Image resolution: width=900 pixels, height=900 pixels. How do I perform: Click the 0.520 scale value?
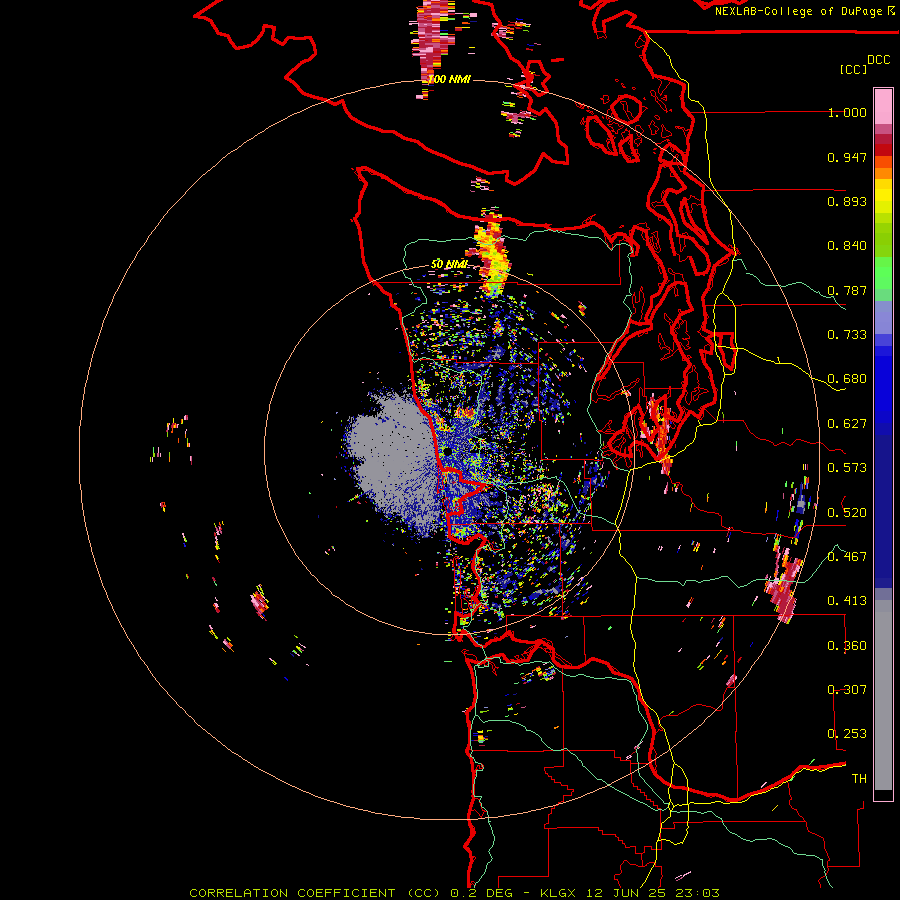click(x=847, y=512)
